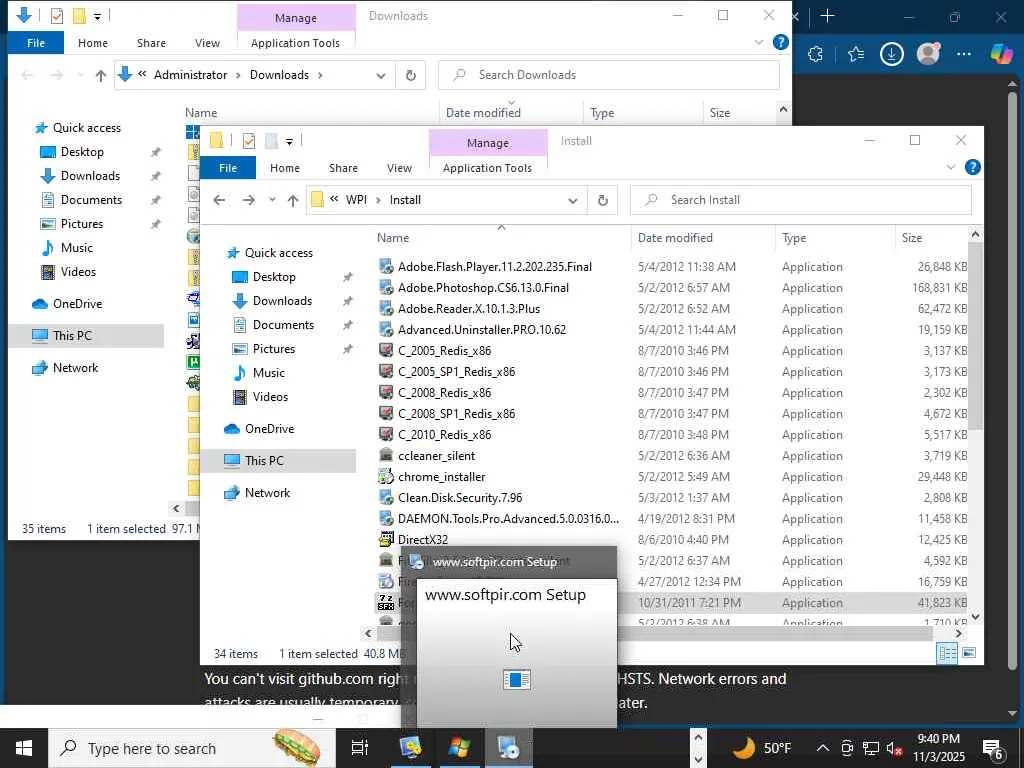
Task: Open Task View on the taskbar
Action: 359,748
